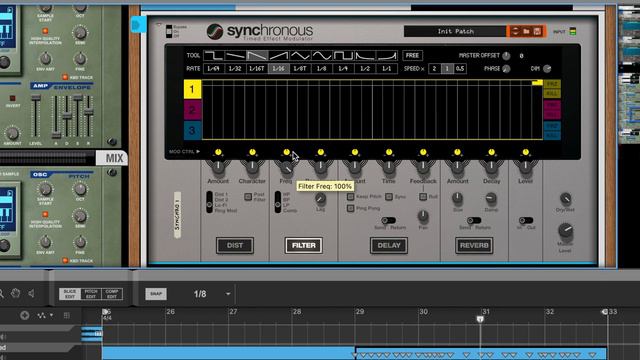Viewport: 640px width, 360px height.
Task: Click the Dry/Wet knob
Action: [x=565, y=199]
